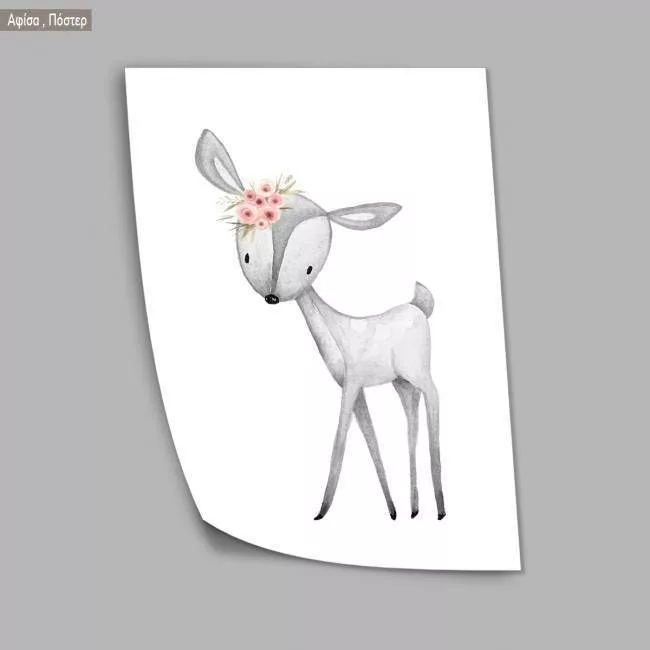Click the deer's front-most leg hoof
Screen dimensions: 650x650
[x=319, y=516]
